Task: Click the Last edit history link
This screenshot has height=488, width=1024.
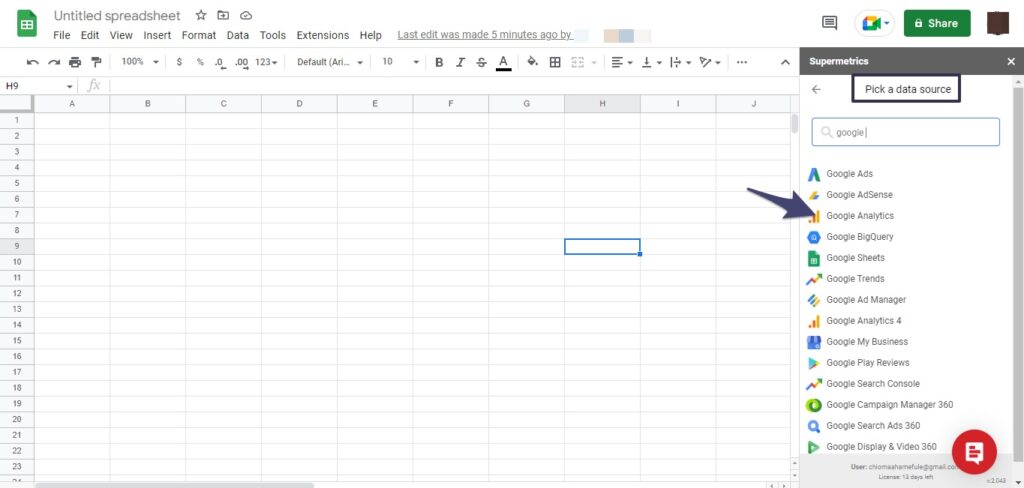Action: point(485,35)
